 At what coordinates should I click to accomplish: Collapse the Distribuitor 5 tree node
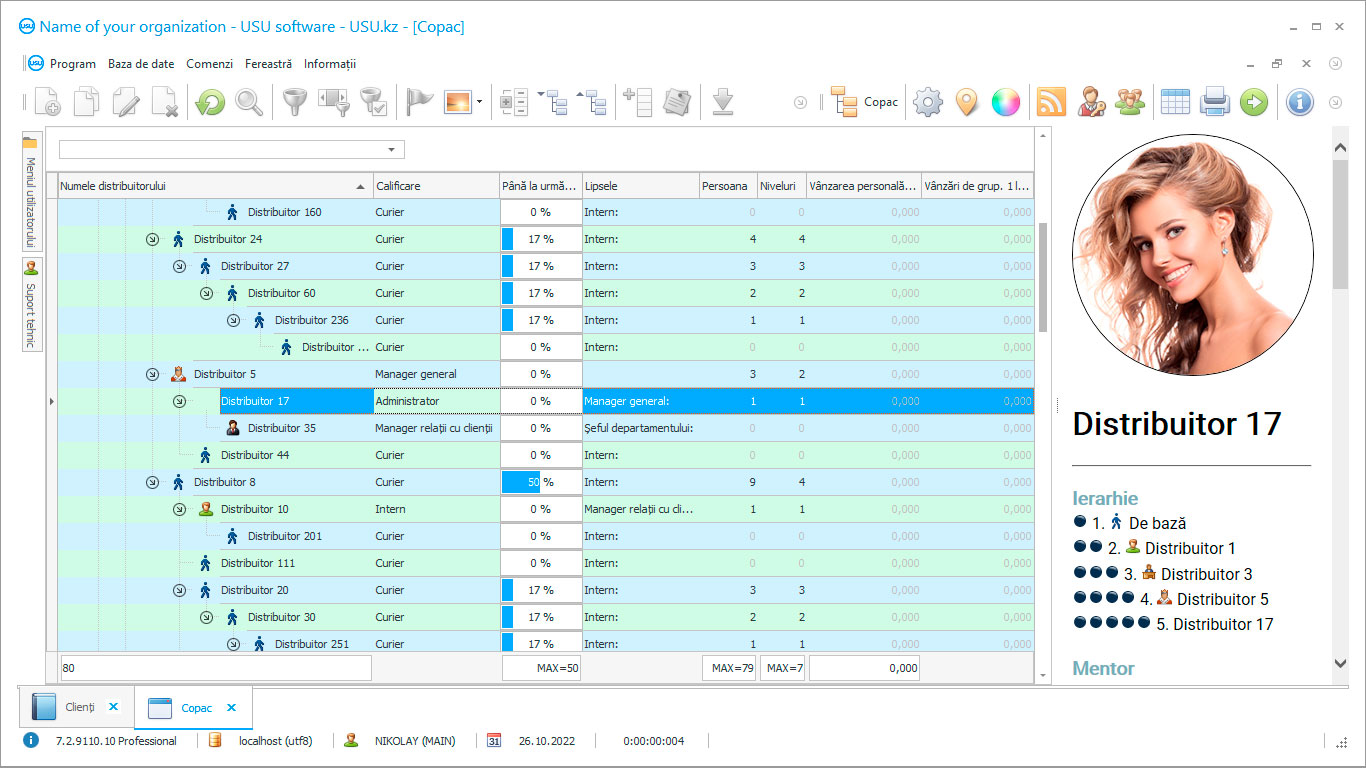[152, 374]
